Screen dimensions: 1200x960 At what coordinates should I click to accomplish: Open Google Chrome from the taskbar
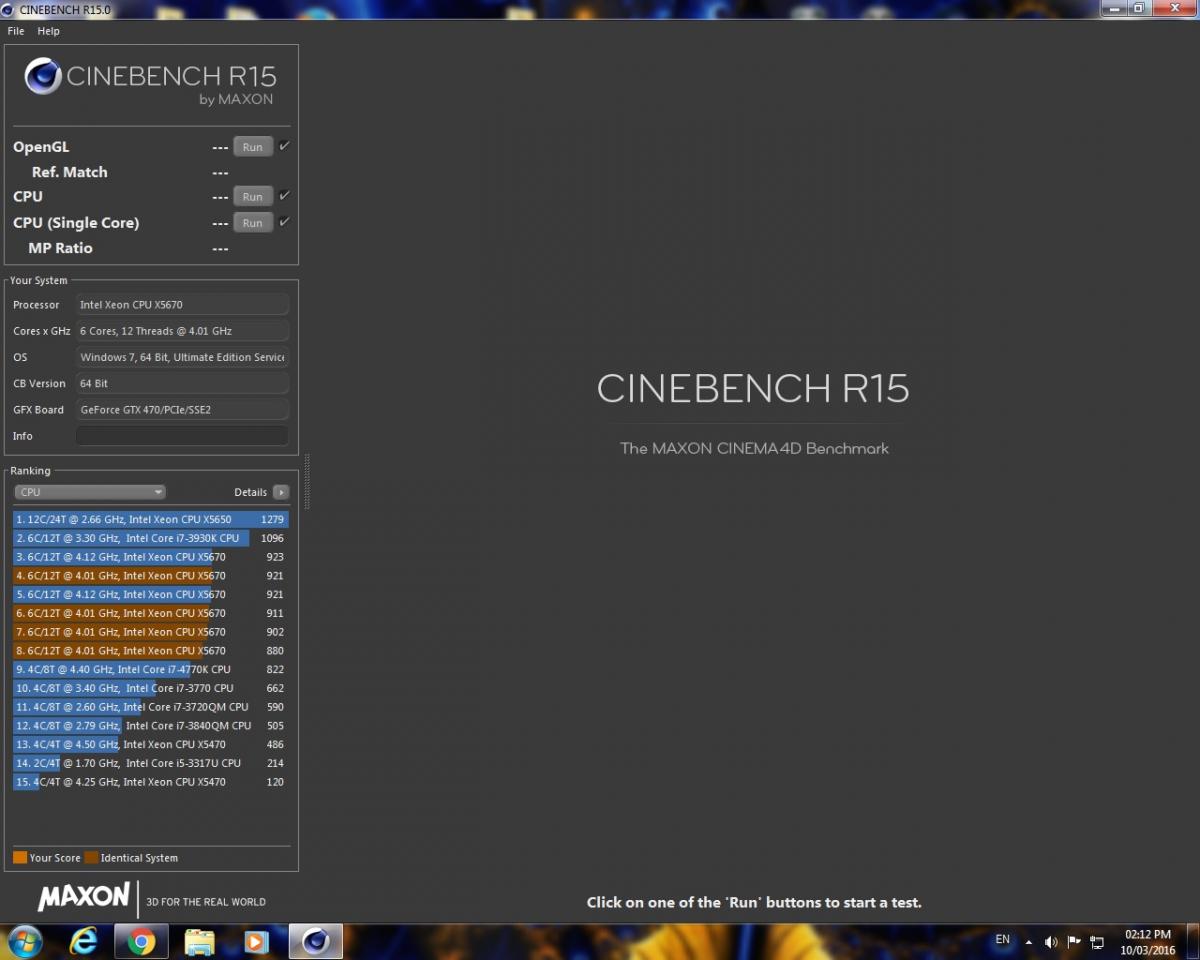[141, 941]
